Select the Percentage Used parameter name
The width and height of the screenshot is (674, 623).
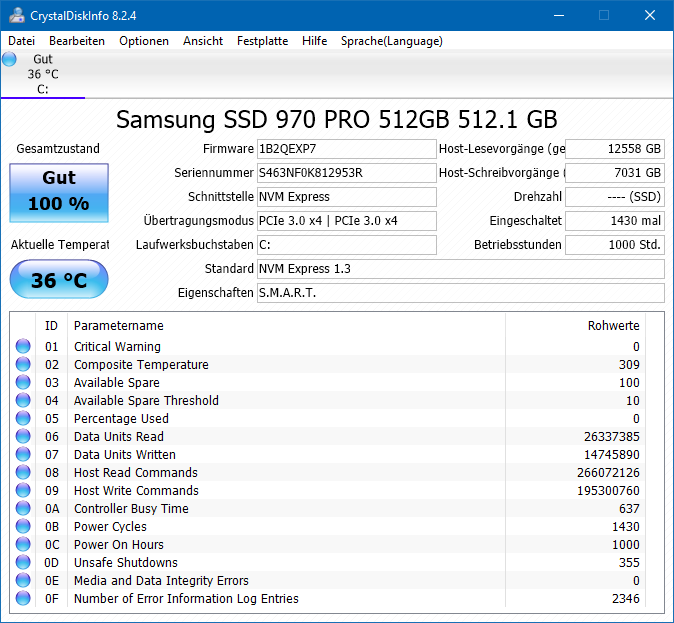pyautogui.click(x=121, y=419)
